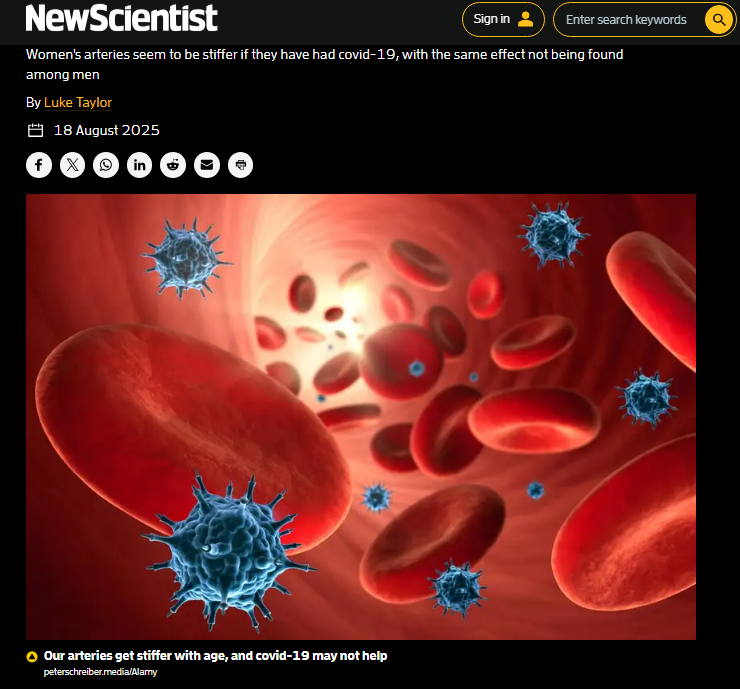The width and height of the screenshot is (740, 689).
Task: Select the 18 August 2025 date text
Action: point(107,130)
